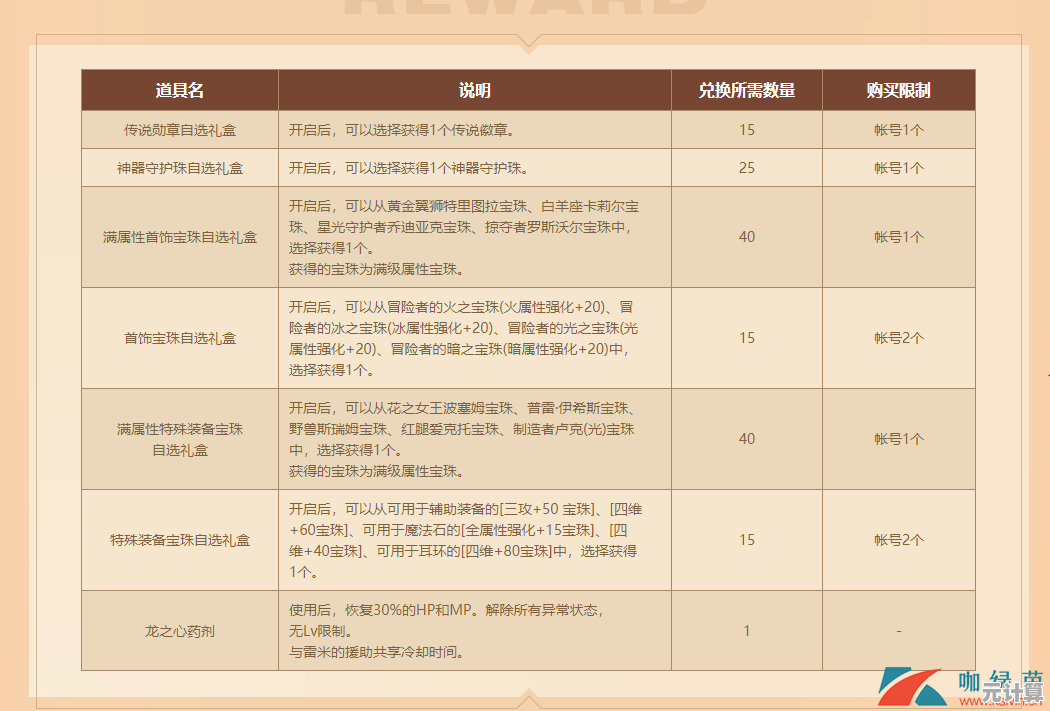Click description 可以选择获得1个神器守护珠
The image size is (1050, 711).
(409, 168)
